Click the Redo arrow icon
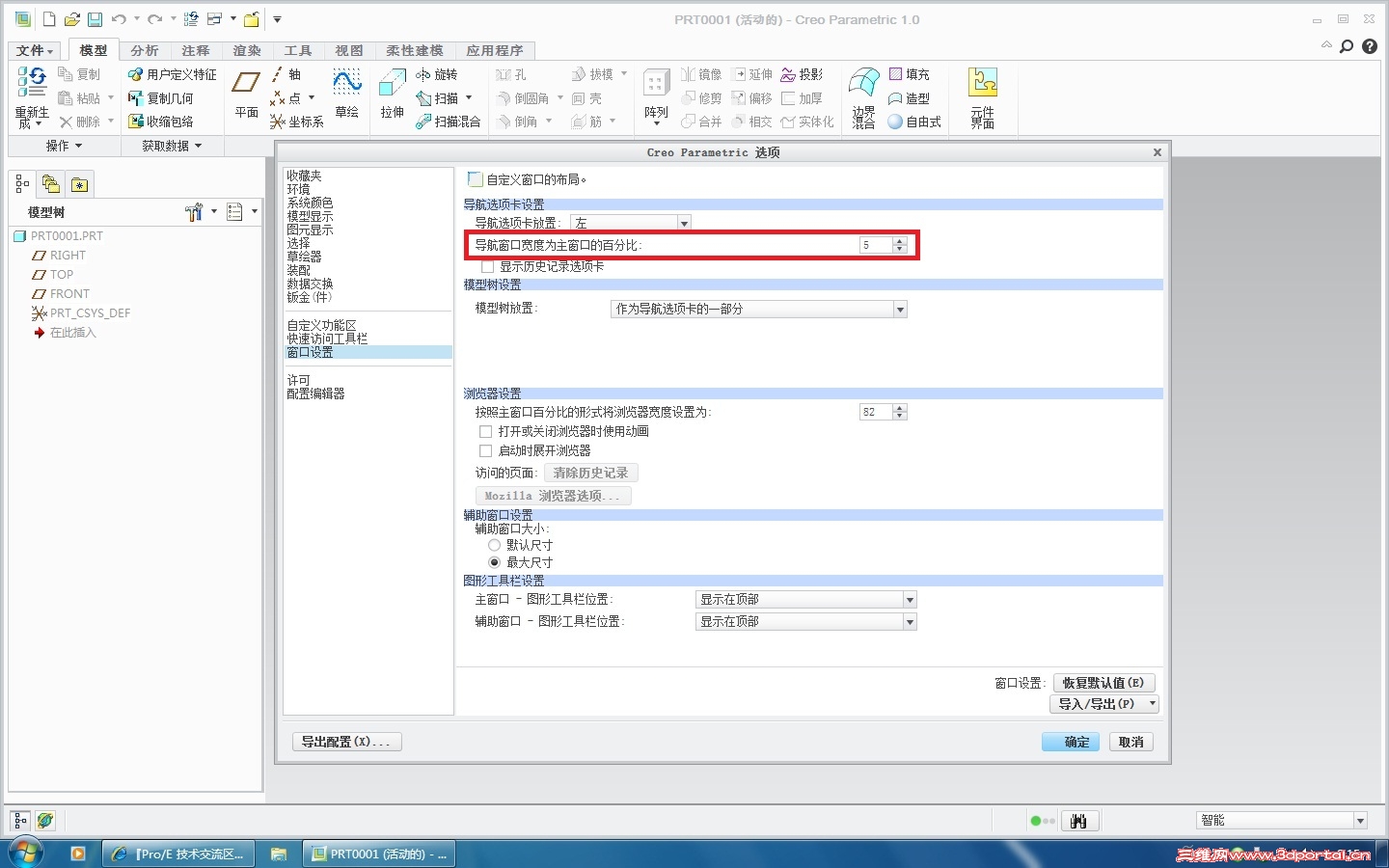 [x=154, y=19]
